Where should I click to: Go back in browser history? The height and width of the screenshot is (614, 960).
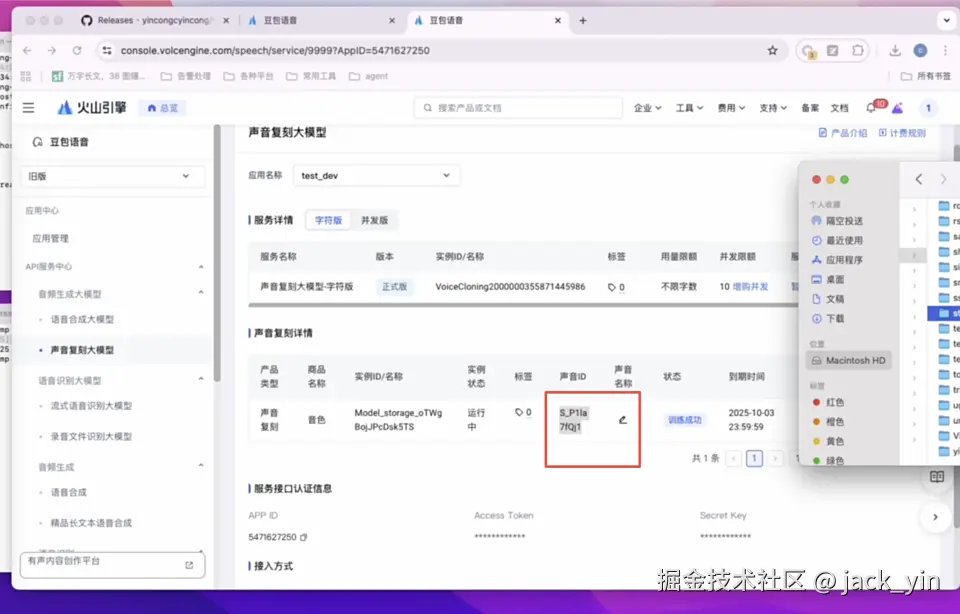tap(27, 50)
